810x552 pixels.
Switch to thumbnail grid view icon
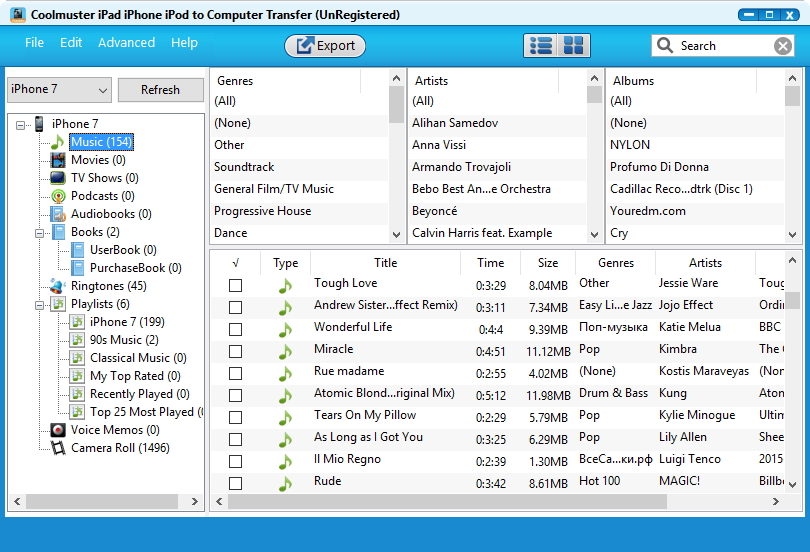[573, 46]
